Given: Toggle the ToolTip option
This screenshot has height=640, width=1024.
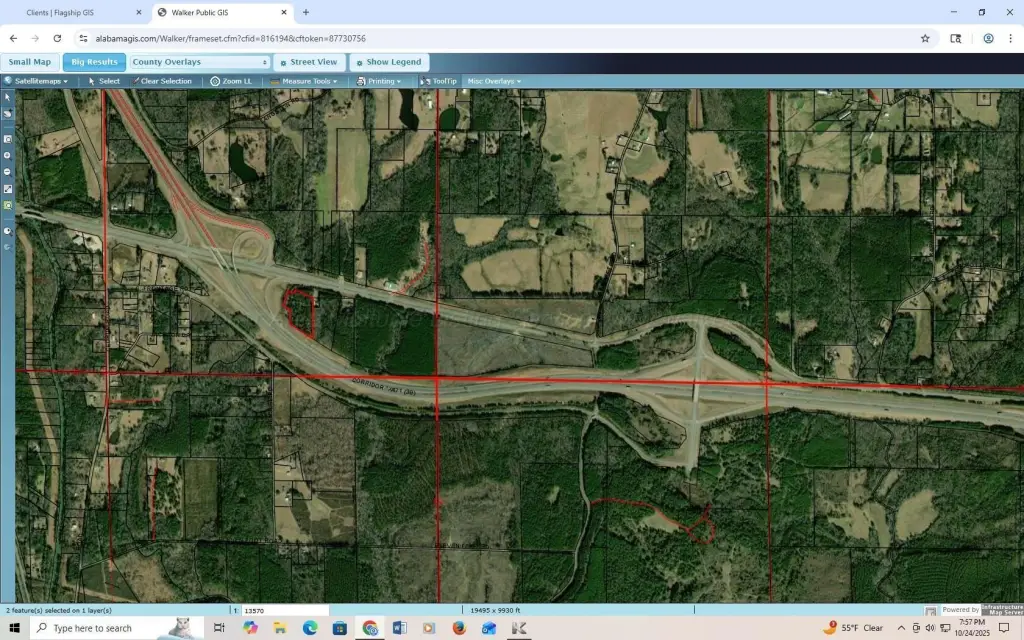Looking at the screenshot, I should 439,81.
